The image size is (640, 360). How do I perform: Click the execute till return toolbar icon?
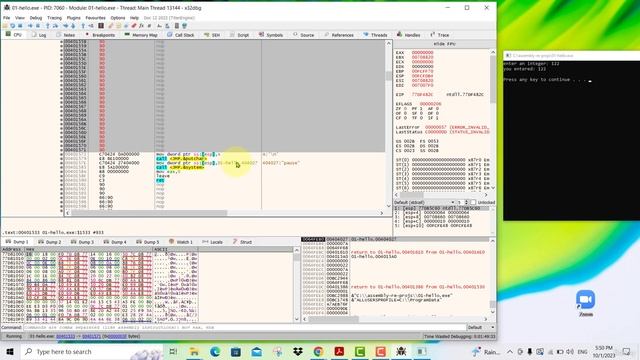tap(83, 26)
